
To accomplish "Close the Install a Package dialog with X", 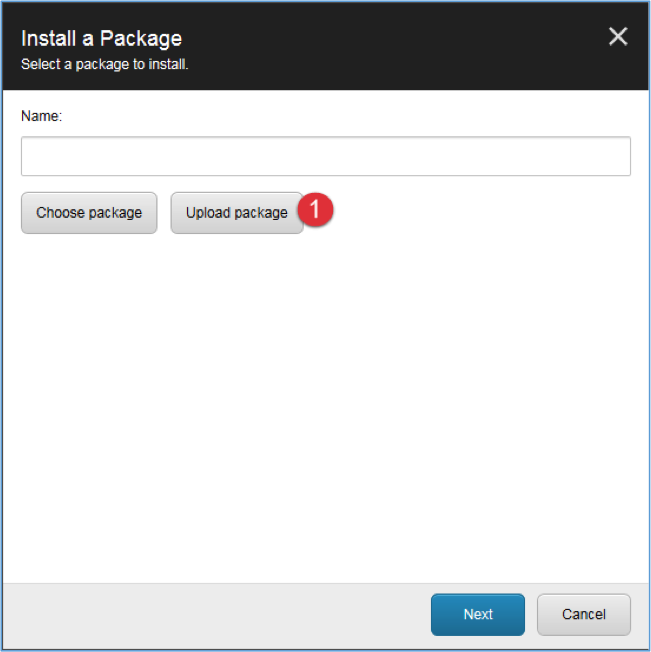I will [618, 37].
